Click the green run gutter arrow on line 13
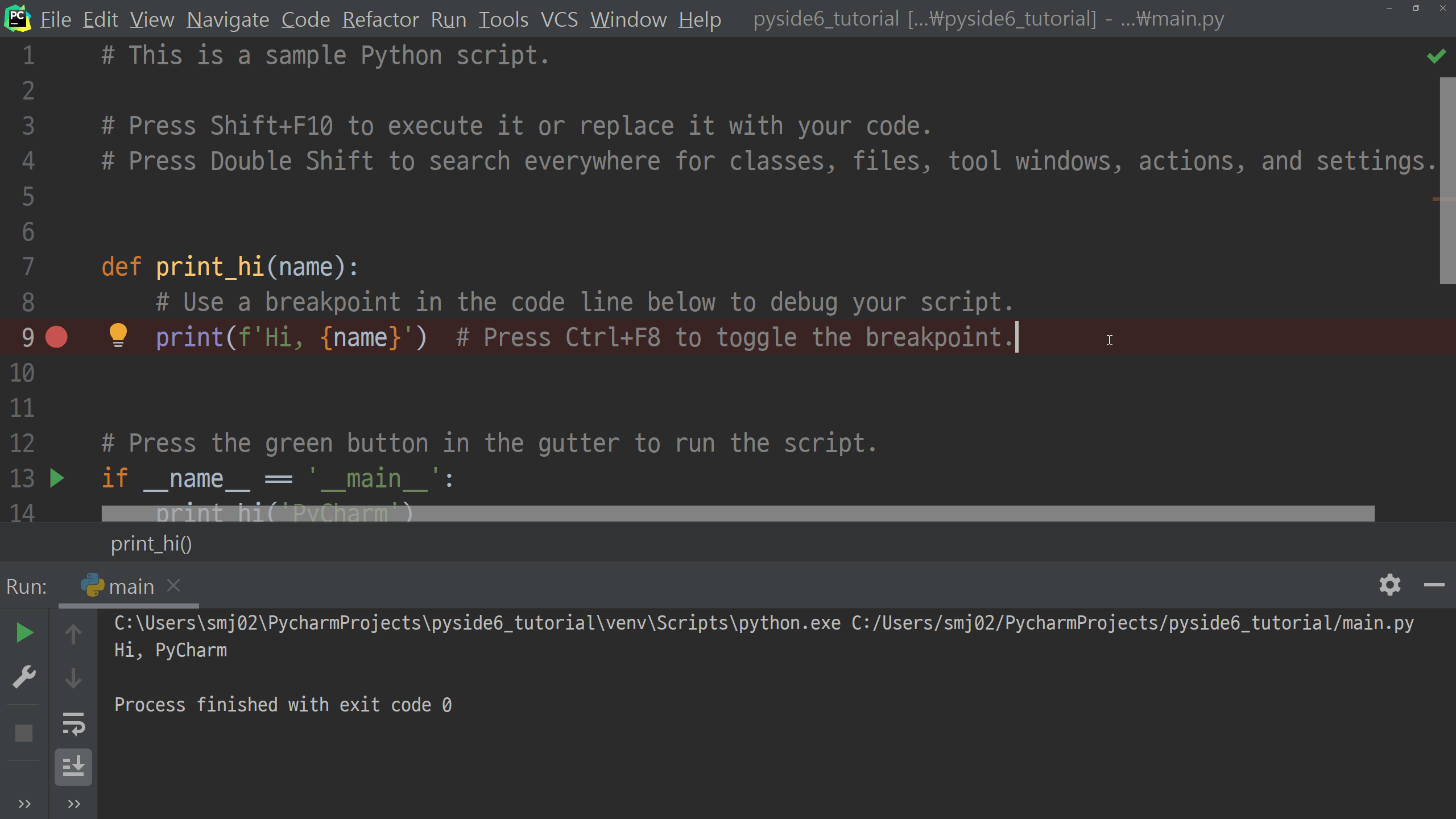The image size is (1456, 819). click(x=57, y=478)
